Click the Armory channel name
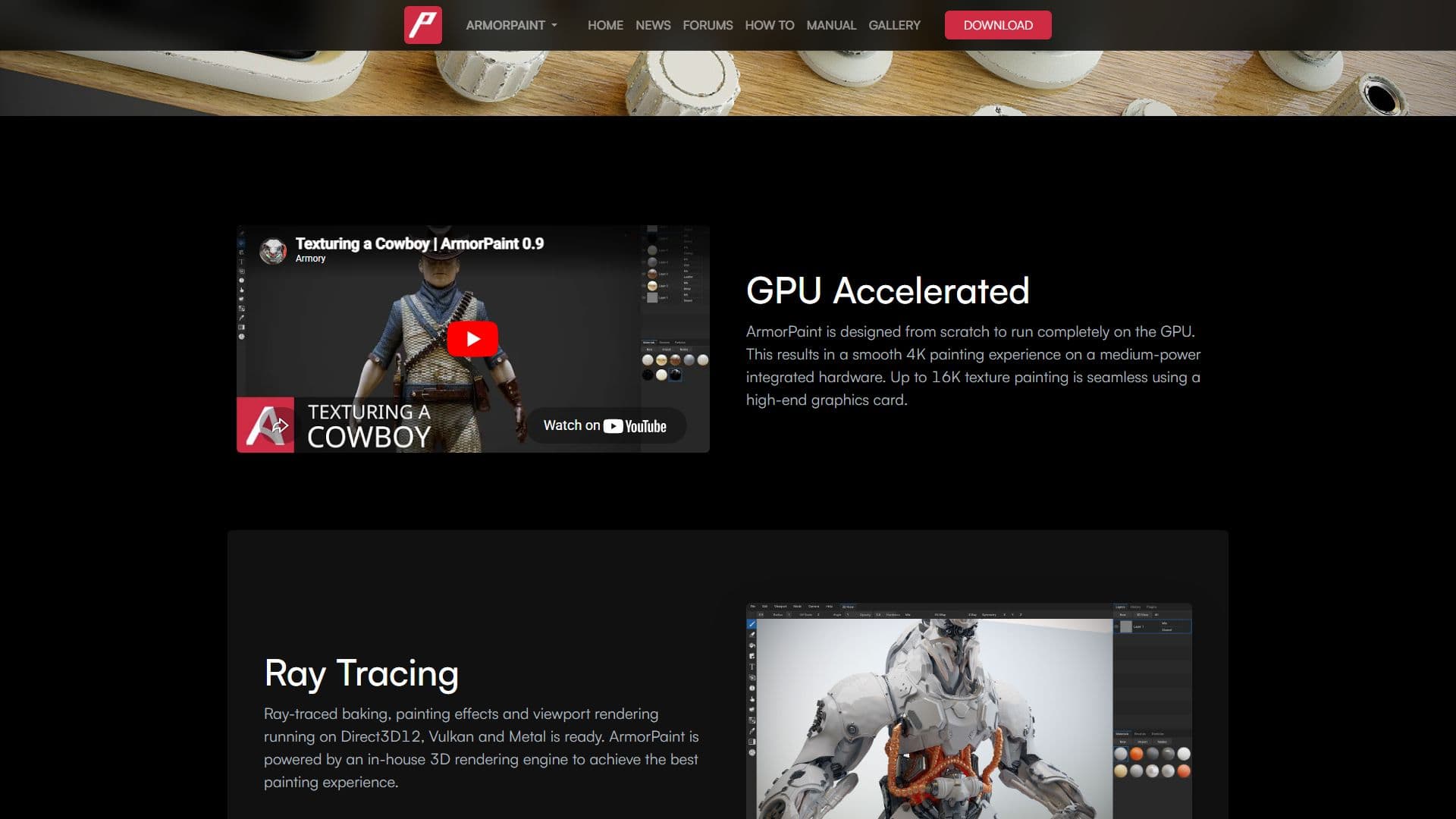The width and height of the screenshot is (1456, 819). click(x=310, y=259)
